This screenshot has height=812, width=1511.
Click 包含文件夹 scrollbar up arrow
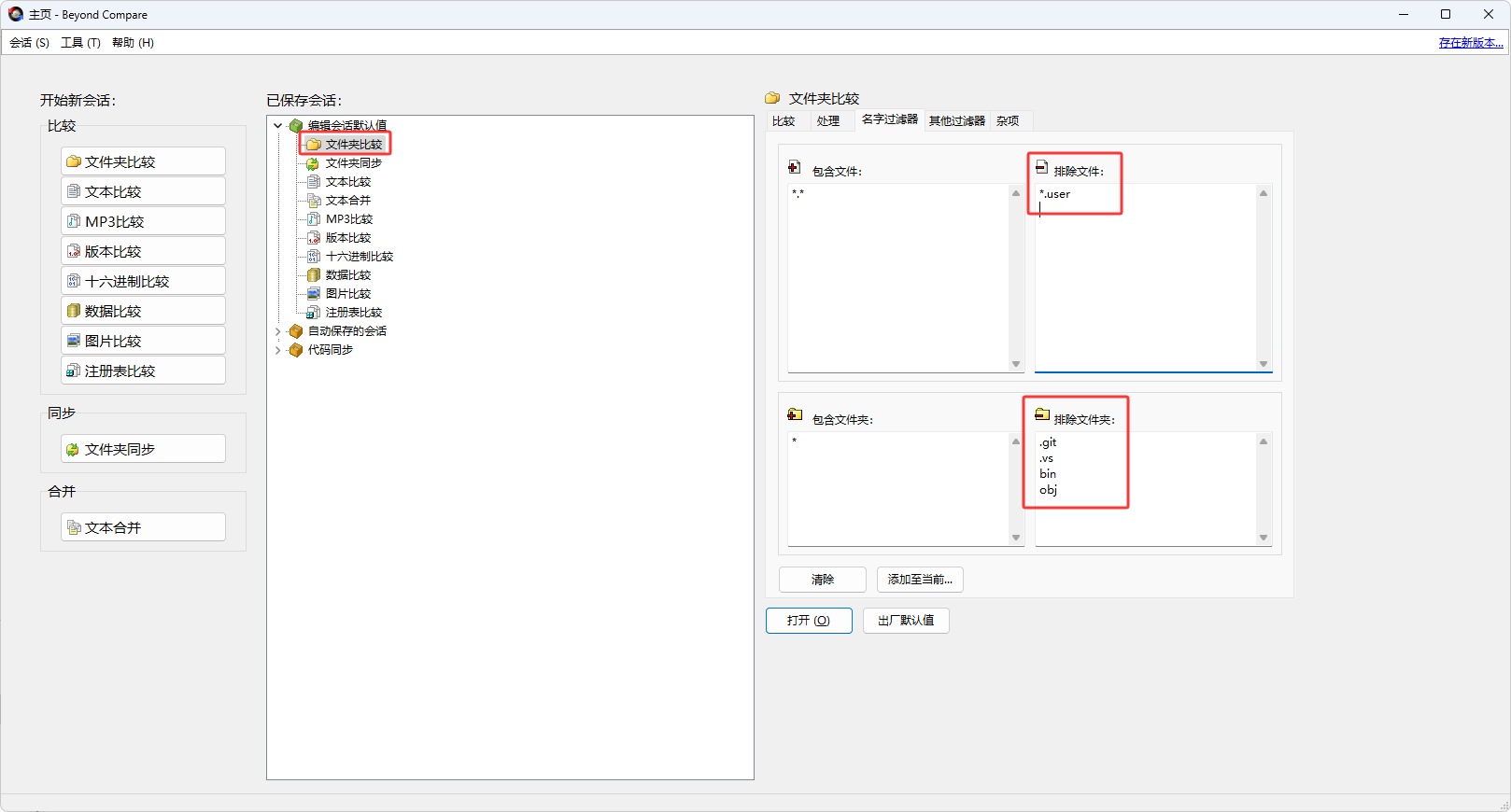(1016, 441)
